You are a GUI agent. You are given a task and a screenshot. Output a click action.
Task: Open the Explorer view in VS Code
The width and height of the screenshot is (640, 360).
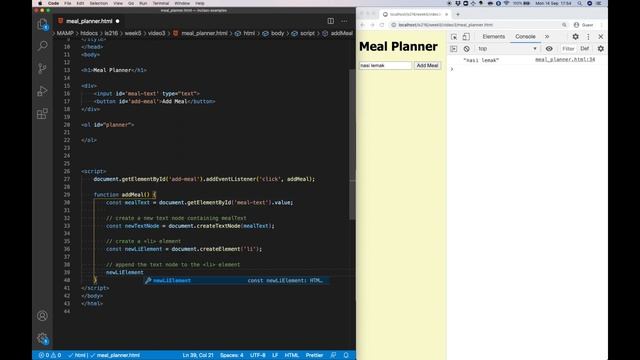click(x=42, y=24)
